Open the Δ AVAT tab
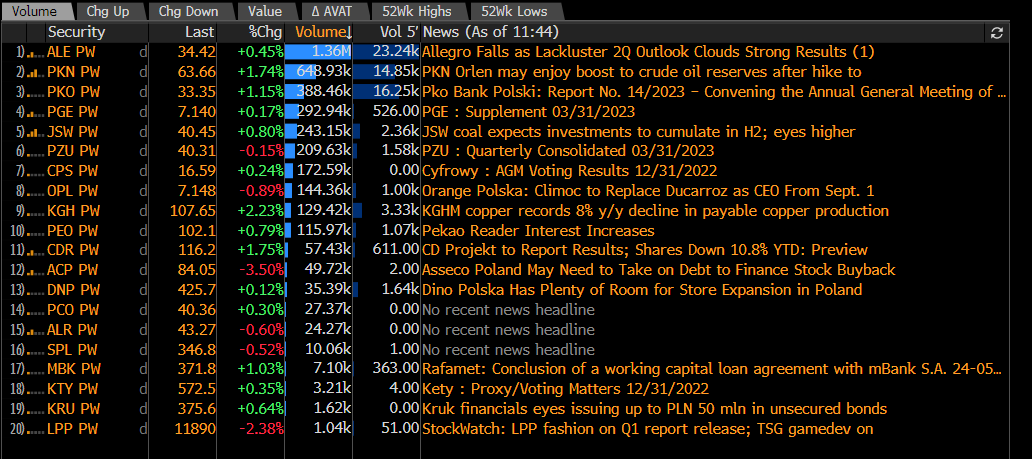Viewport: 1032px width, 459px height. pyautogui.click(x=331, y=11)
